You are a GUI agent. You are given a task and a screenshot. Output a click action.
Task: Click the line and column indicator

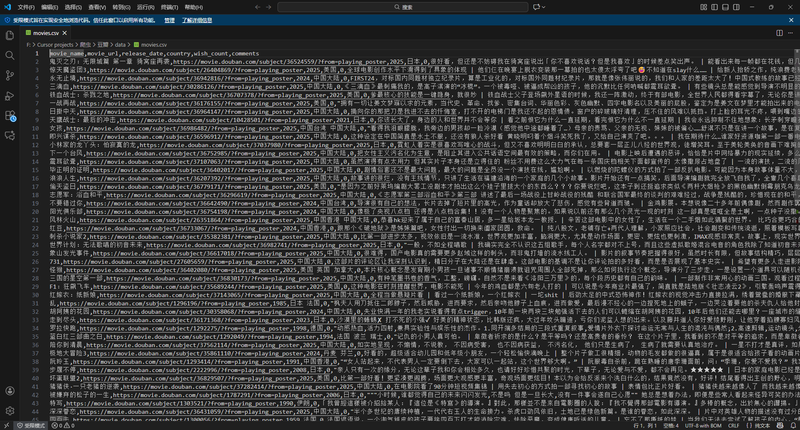[x=646, y=425]
